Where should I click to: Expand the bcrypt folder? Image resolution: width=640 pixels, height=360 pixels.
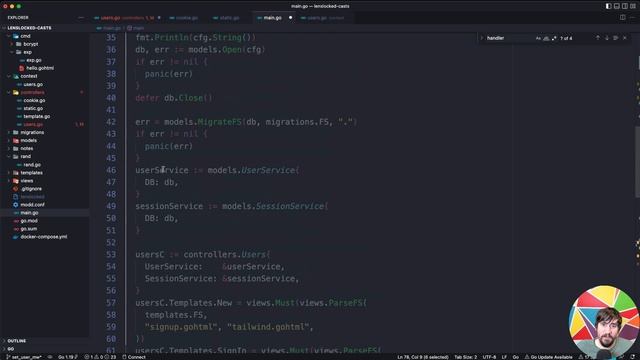tap(45, 44)
